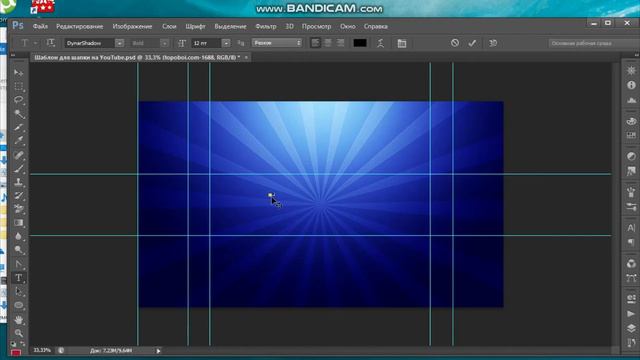Screen dimensions: 640x360
Task: Open the Histogram panel icon
Action: click(631, 100)
